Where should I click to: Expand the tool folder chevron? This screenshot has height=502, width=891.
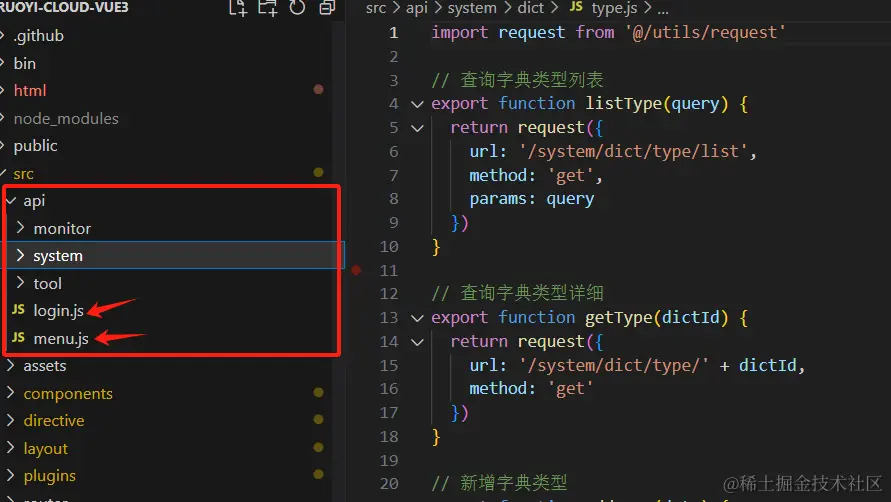[20, 283]
